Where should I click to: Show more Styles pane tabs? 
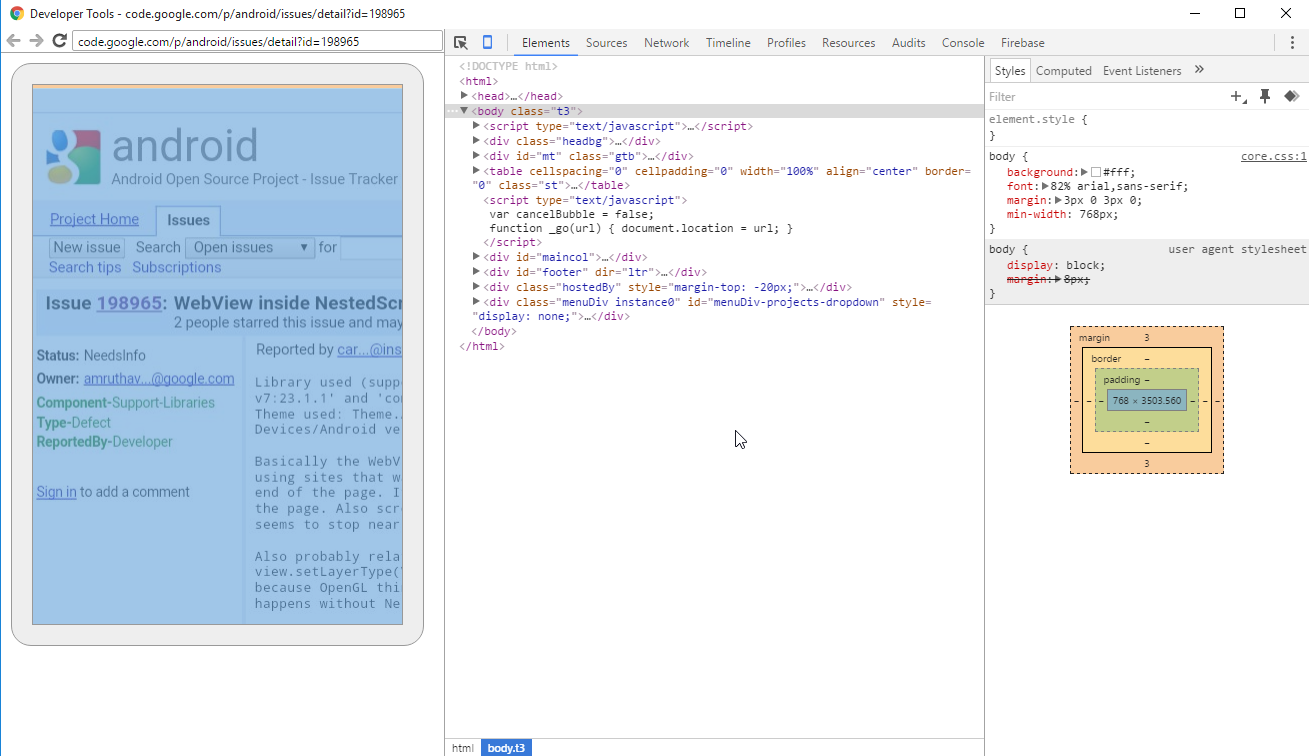1199,70
